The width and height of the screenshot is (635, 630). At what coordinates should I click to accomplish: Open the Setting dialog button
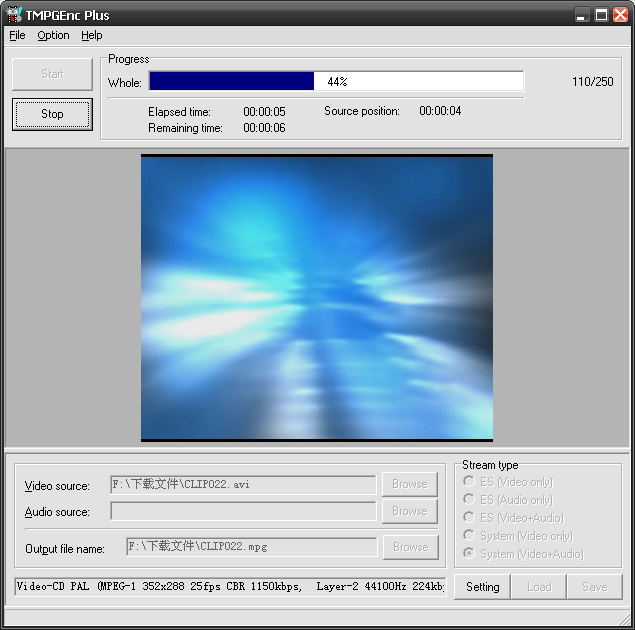[x=482, y=587]
